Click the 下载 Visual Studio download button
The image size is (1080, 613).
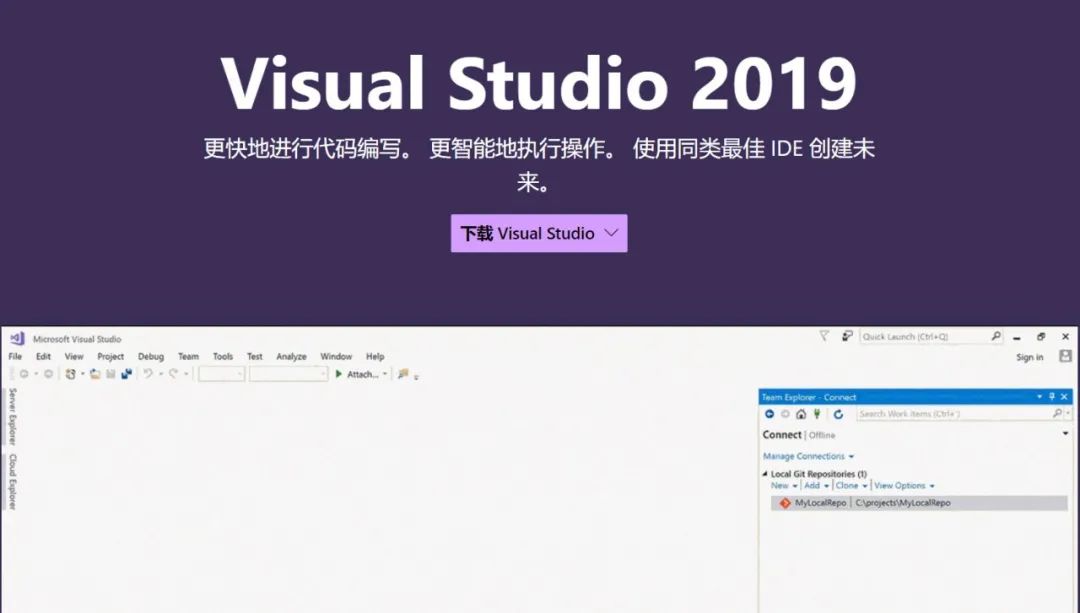(x=539, y=233)
